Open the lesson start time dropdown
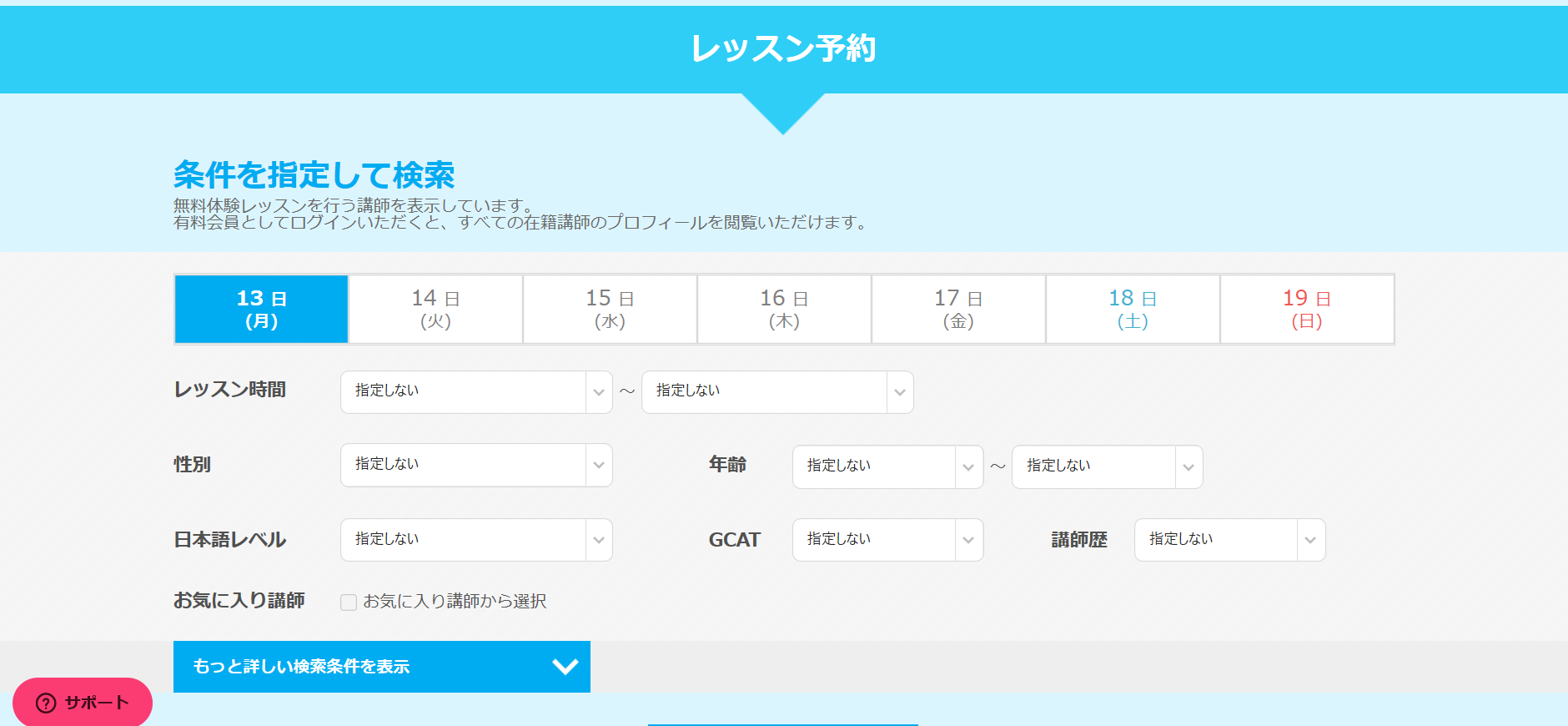 click(475, 391)
